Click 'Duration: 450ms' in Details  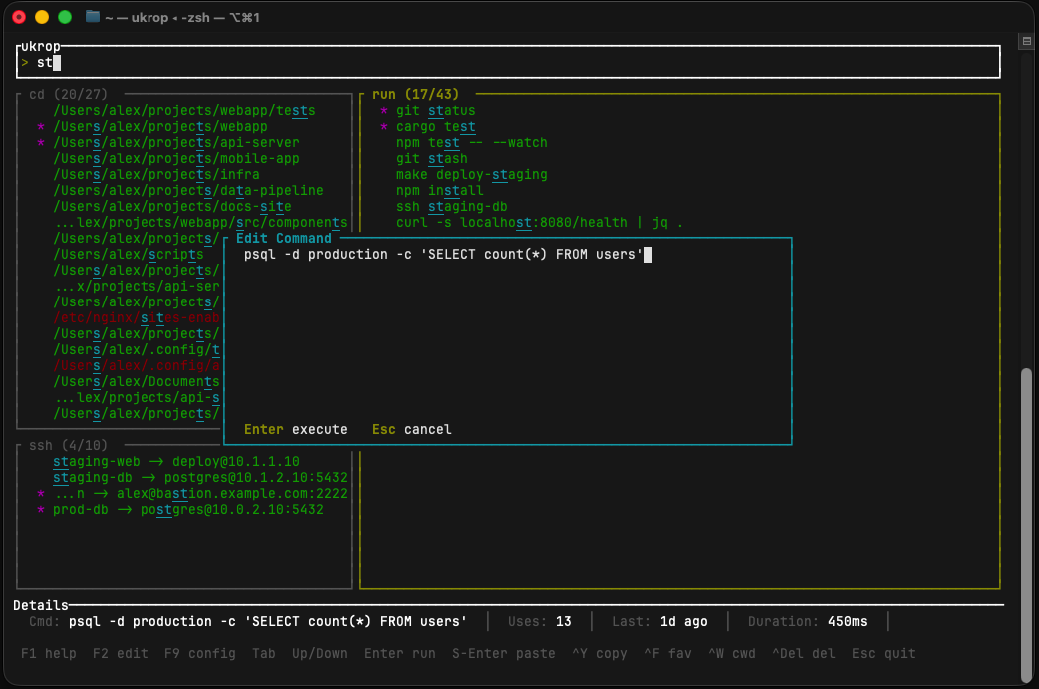tap(808, 621)
